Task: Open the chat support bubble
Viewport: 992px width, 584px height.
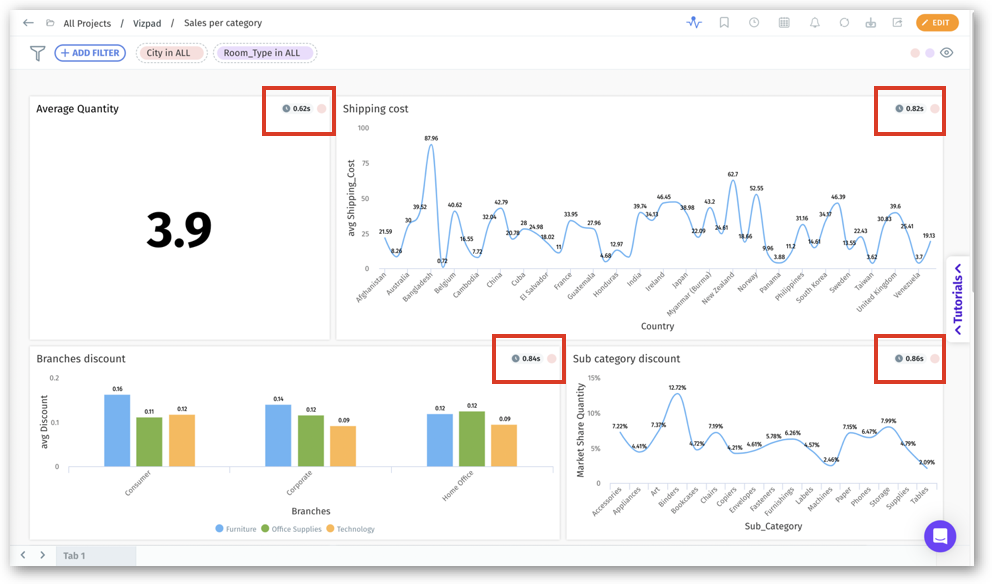Action: [x=939, y=536]
